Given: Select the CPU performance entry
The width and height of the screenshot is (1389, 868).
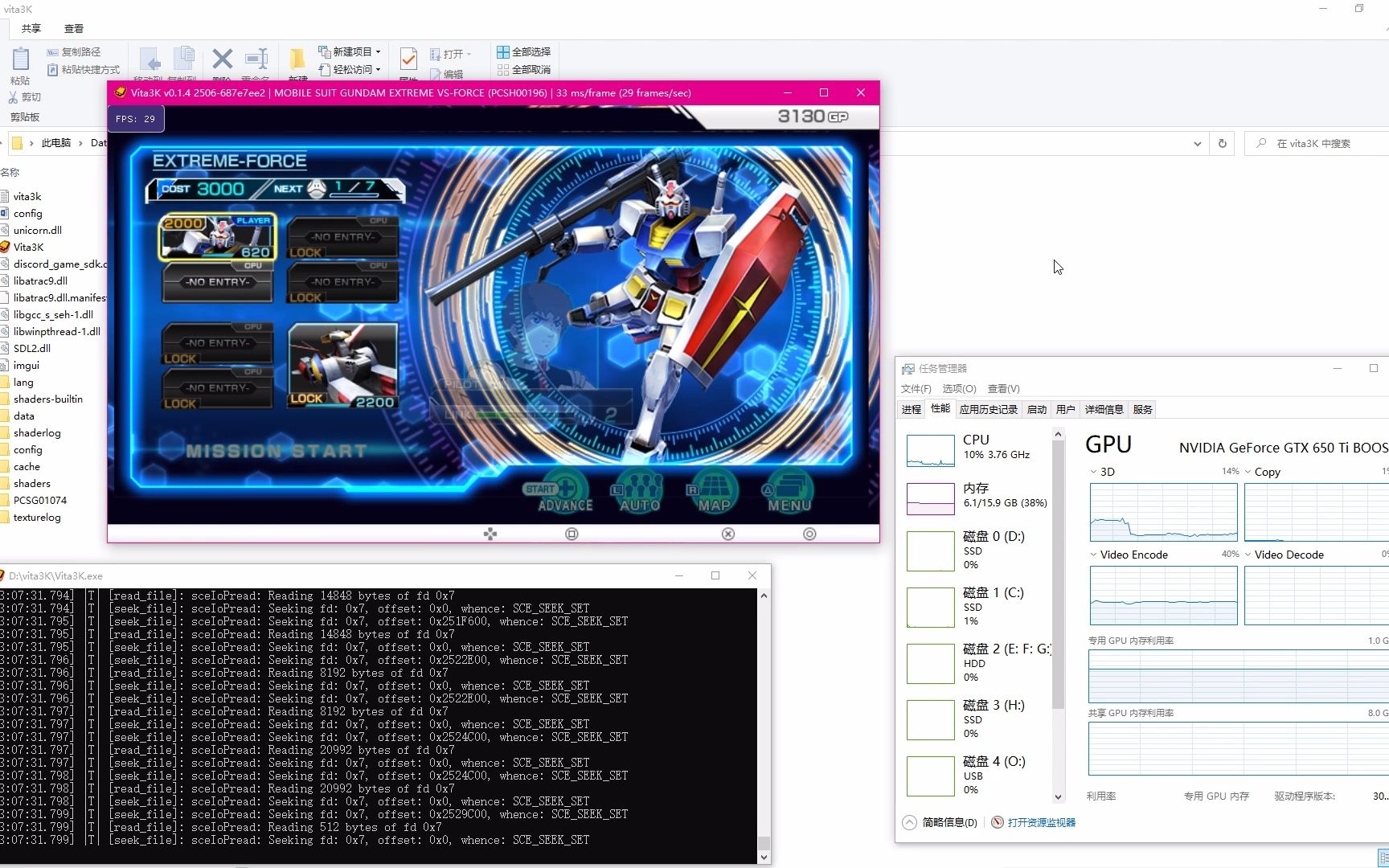Looking at the screenshot, I should click(977, 450).
